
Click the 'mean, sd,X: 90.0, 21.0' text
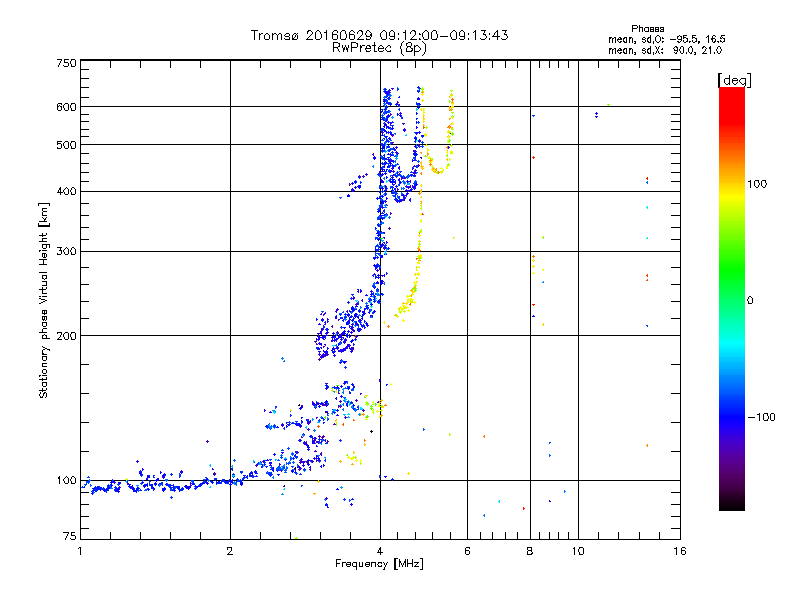(x=665, y=50)
